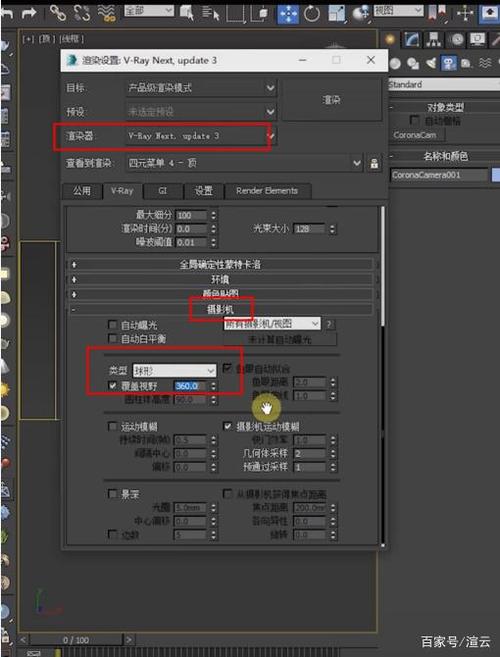Click the 0 / 100 time slider
500x657 pixels.
pyautogui.click(x=76, y=640)
